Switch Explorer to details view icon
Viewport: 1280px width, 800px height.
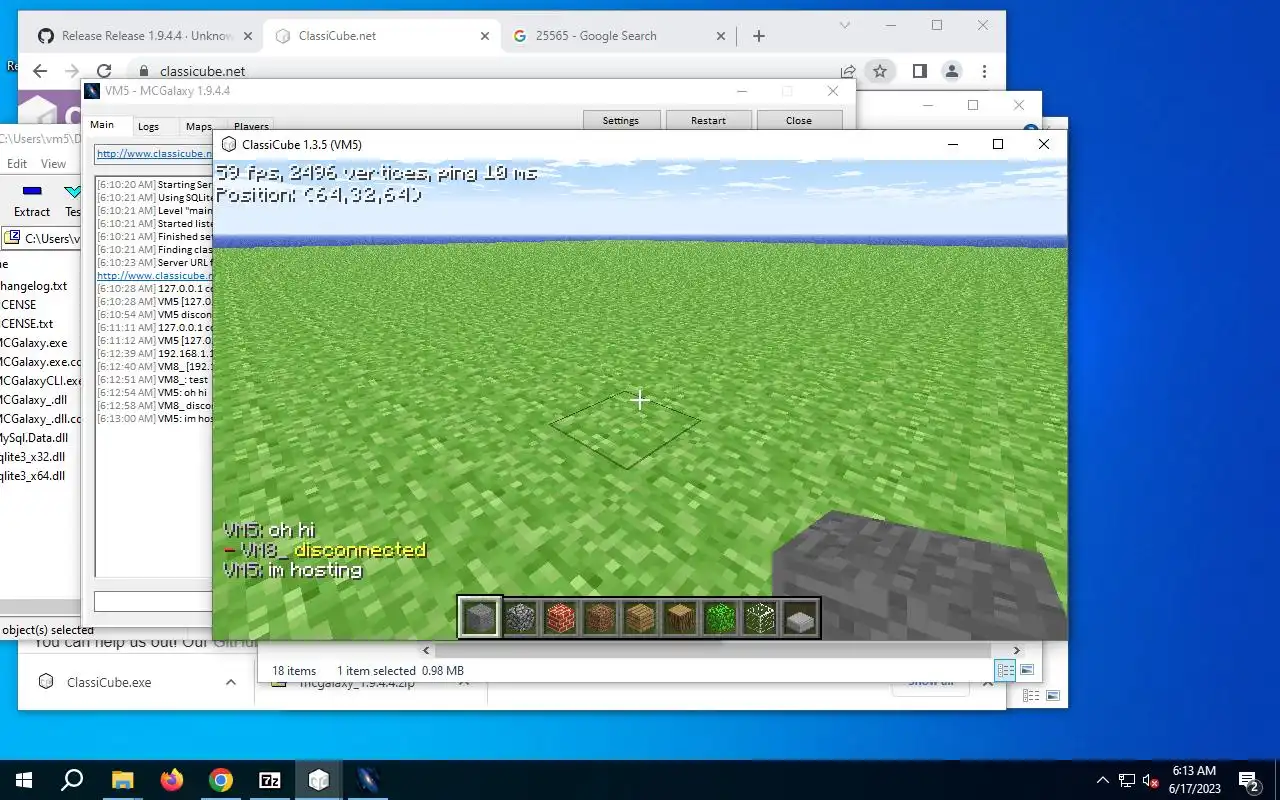[1006, 670]
